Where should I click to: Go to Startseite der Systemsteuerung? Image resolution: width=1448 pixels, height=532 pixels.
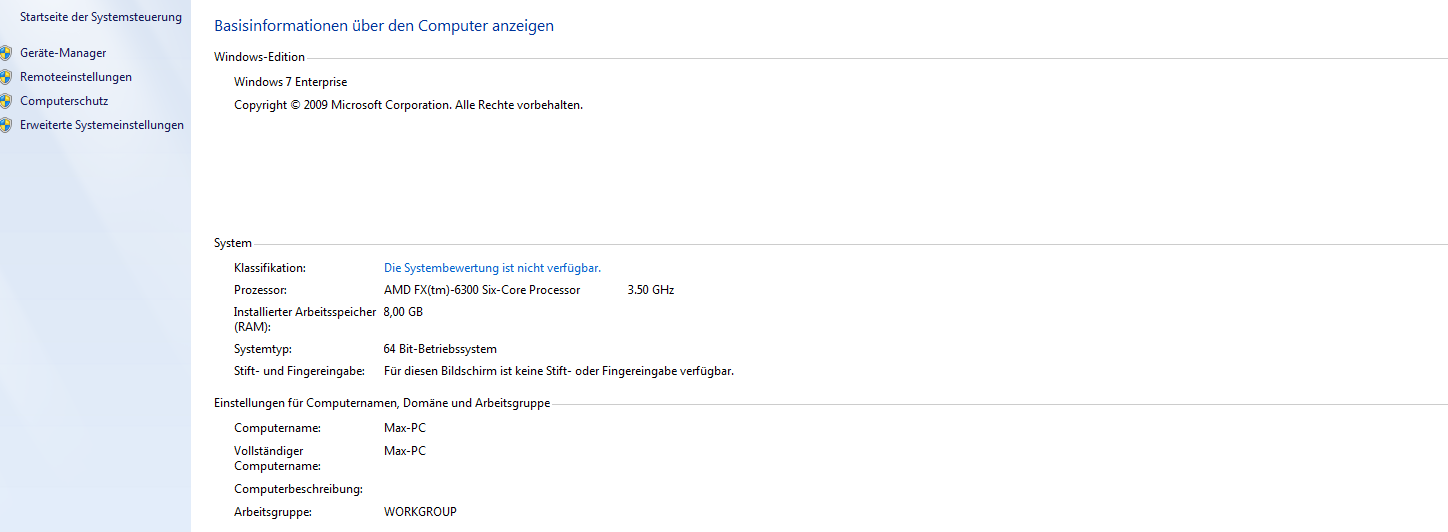(x=101, y=17)
